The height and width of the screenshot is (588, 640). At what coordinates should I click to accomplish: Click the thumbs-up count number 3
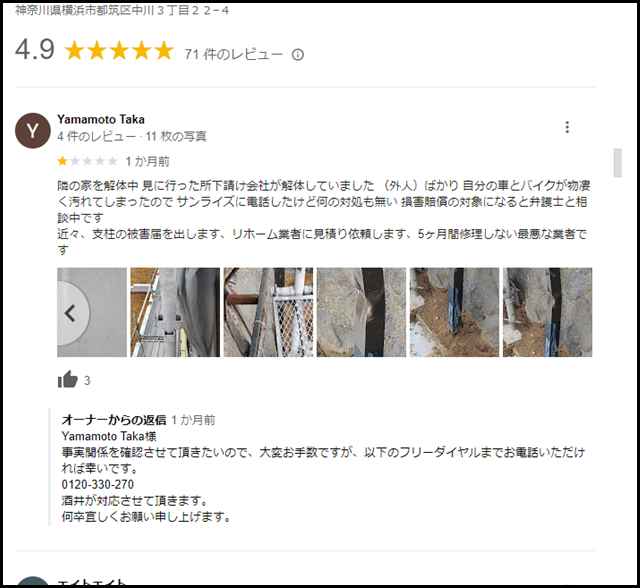tap(87, 381)
